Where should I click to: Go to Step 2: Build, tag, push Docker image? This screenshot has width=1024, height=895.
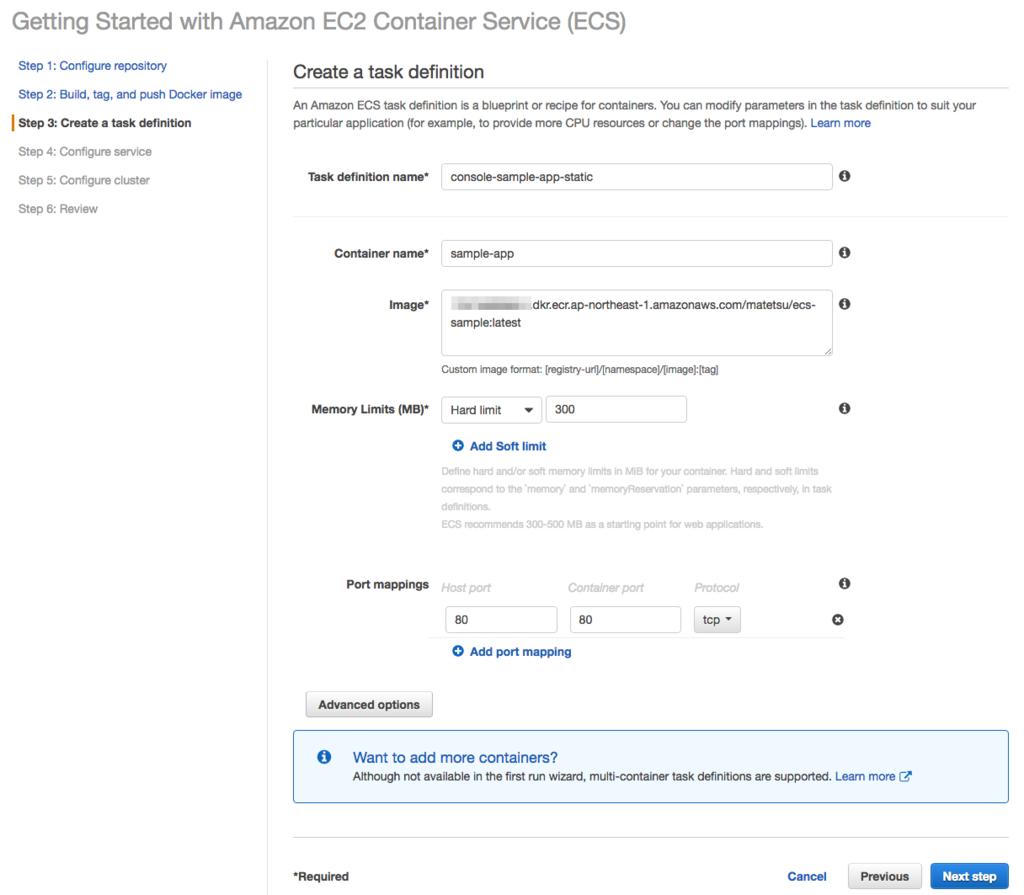click(x=130, y=94)
